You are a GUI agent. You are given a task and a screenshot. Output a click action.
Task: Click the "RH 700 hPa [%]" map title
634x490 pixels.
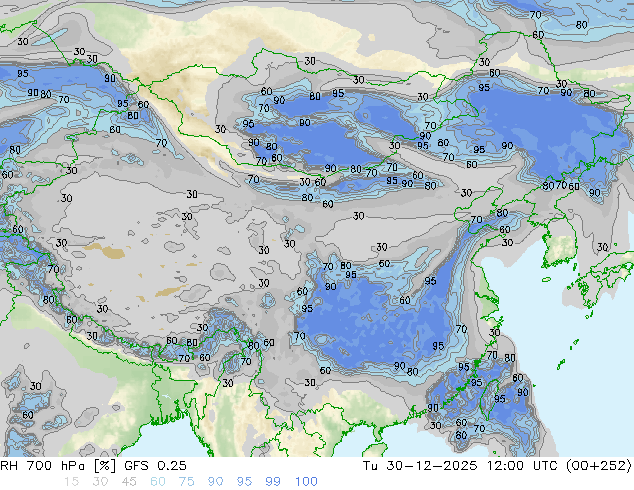58,466
